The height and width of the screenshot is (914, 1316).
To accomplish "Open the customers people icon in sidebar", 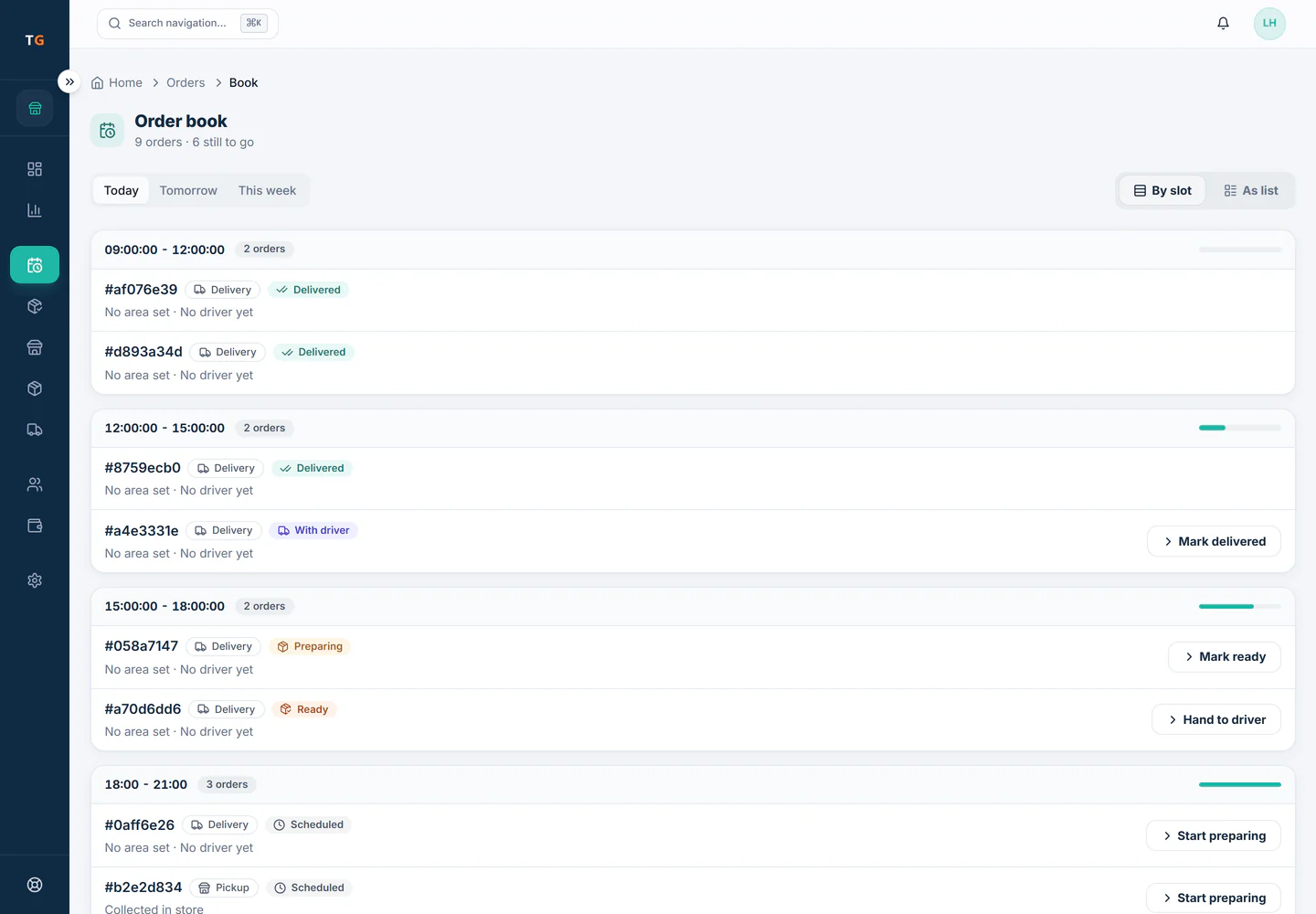I will [35, 484].
